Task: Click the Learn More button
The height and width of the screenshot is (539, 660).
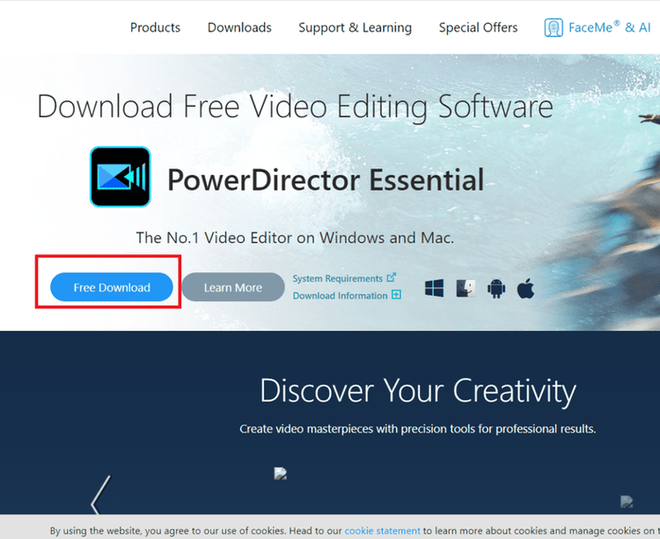Action: click(x=233, y=287)
